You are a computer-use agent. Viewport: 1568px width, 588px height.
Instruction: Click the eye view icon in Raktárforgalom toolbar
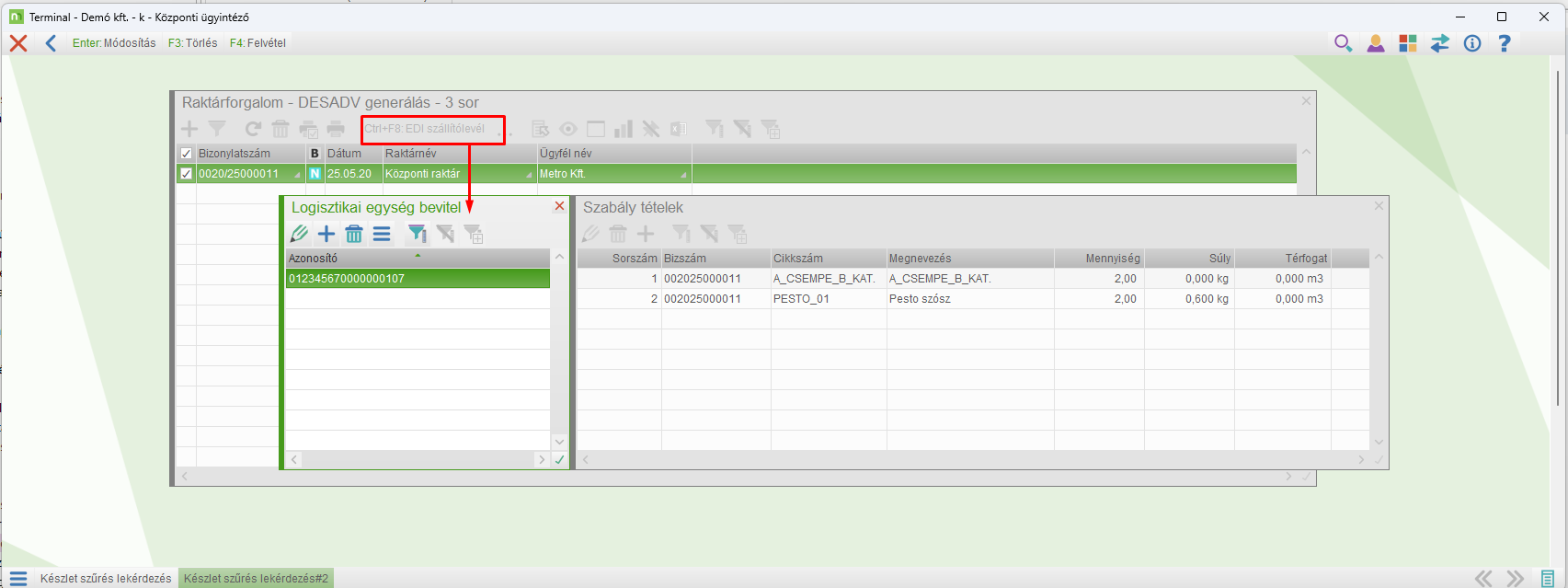point(568,129)
